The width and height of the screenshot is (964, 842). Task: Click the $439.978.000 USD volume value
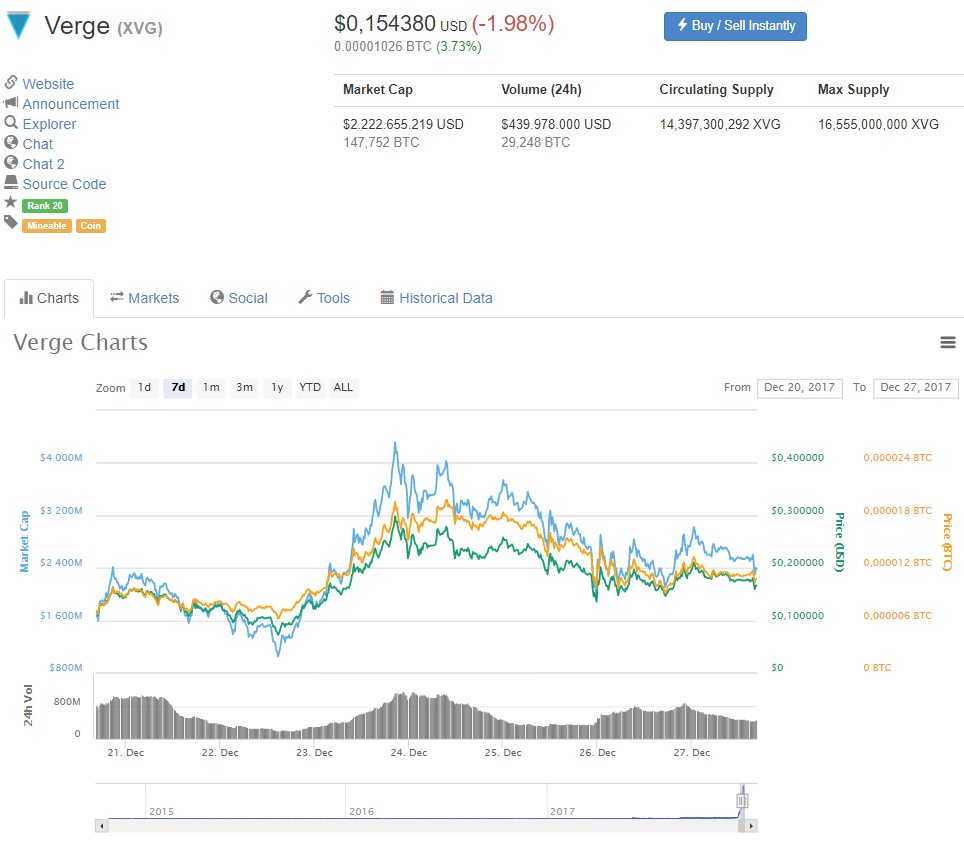click(556, 124)
